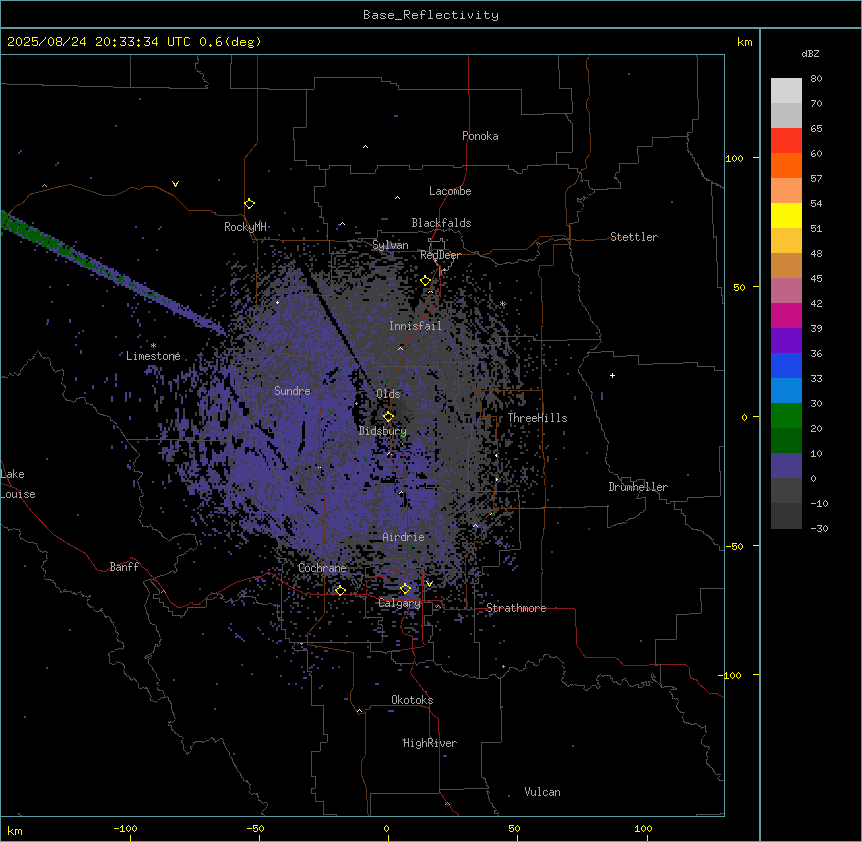Viewport: 862px width, 842px height.
Task: Click the Blackfalds label
Action: click(441, 223)
